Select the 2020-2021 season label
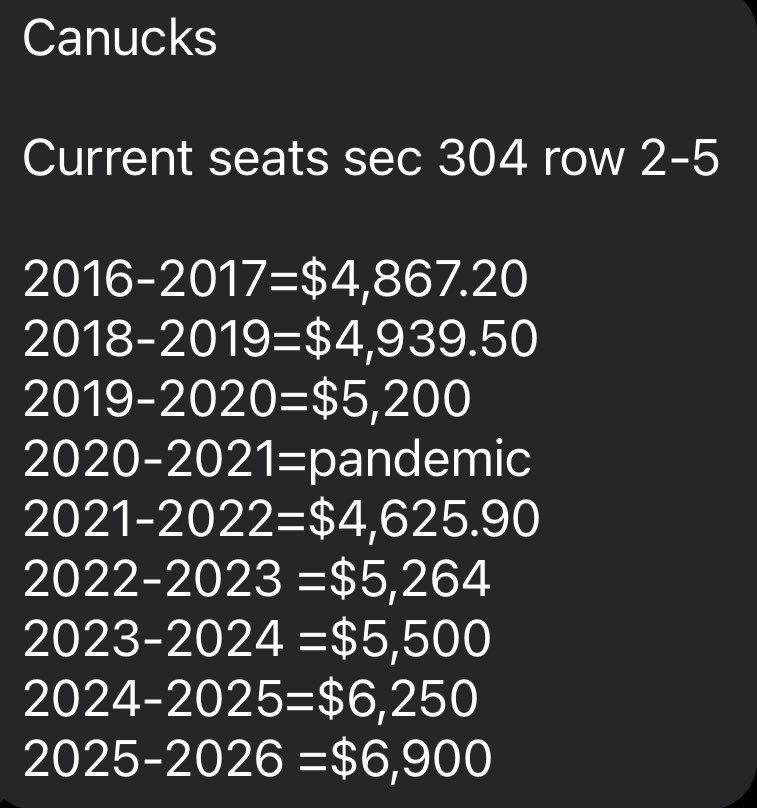757x808 pixels. [x=149, y=458]
